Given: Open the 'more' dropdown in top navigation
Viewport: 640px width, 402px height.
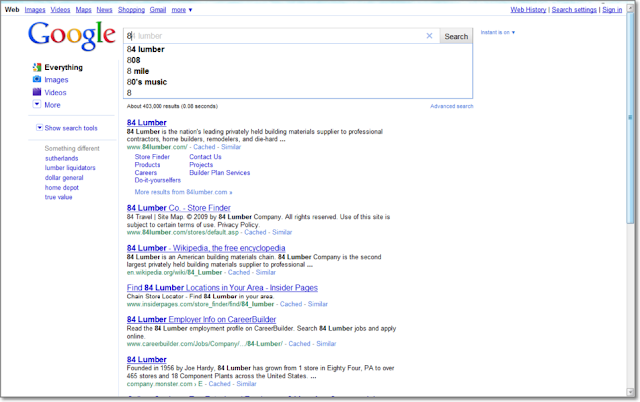Looking at the screenshot, I should coord(181,9).
